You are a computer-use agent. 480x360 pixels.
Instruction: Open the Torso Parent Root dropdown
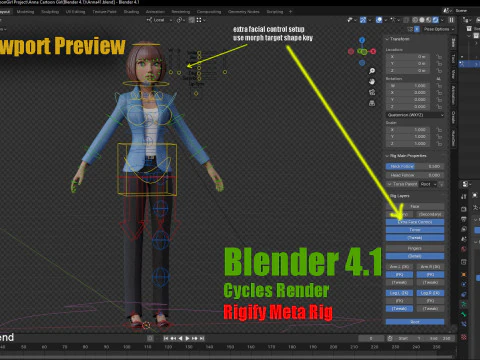coord(428,184)
